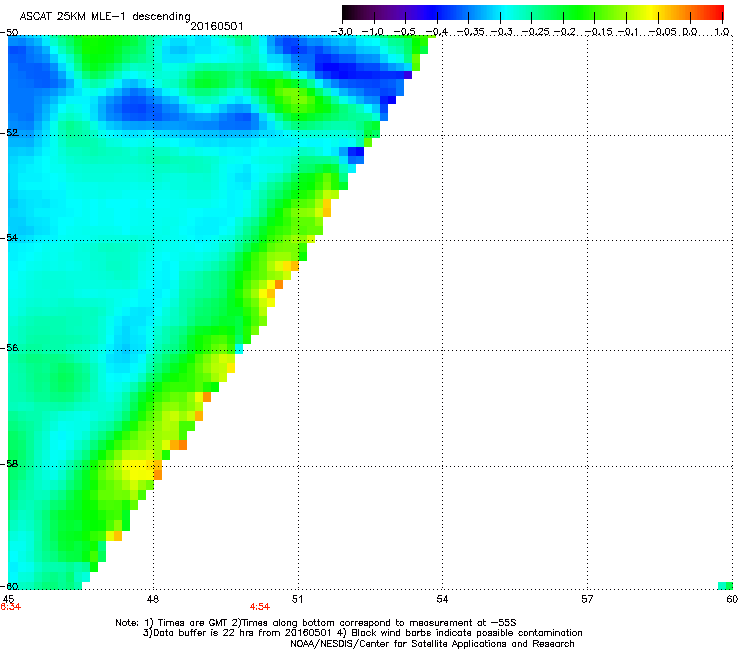Click the -54 latitude axis label
The width and height of the screenshot is (740, 650).
coord(9,237)
